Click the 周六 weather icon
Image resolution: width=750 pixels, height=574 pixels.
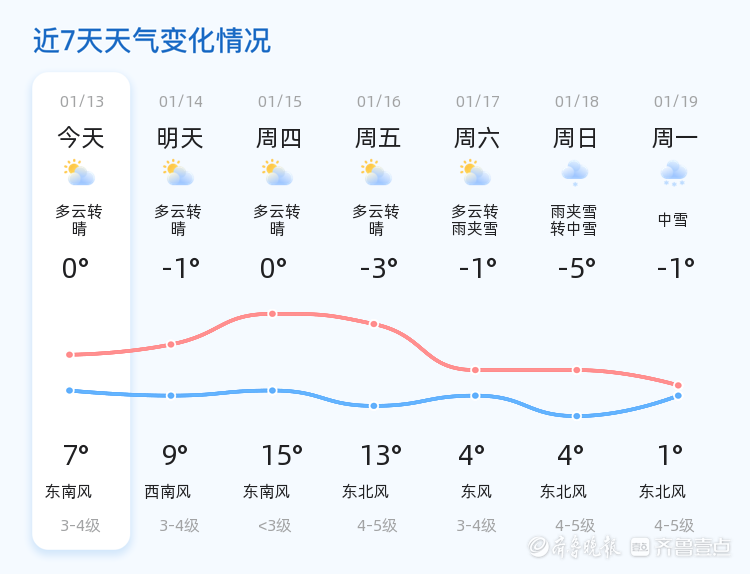476,173
